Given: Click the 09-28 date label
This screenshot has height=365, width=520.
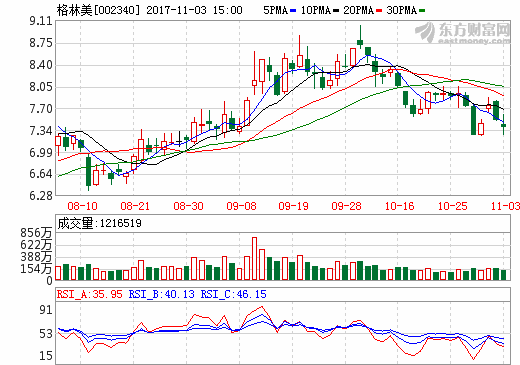Looking at the screenshot, I should [346, 206].
